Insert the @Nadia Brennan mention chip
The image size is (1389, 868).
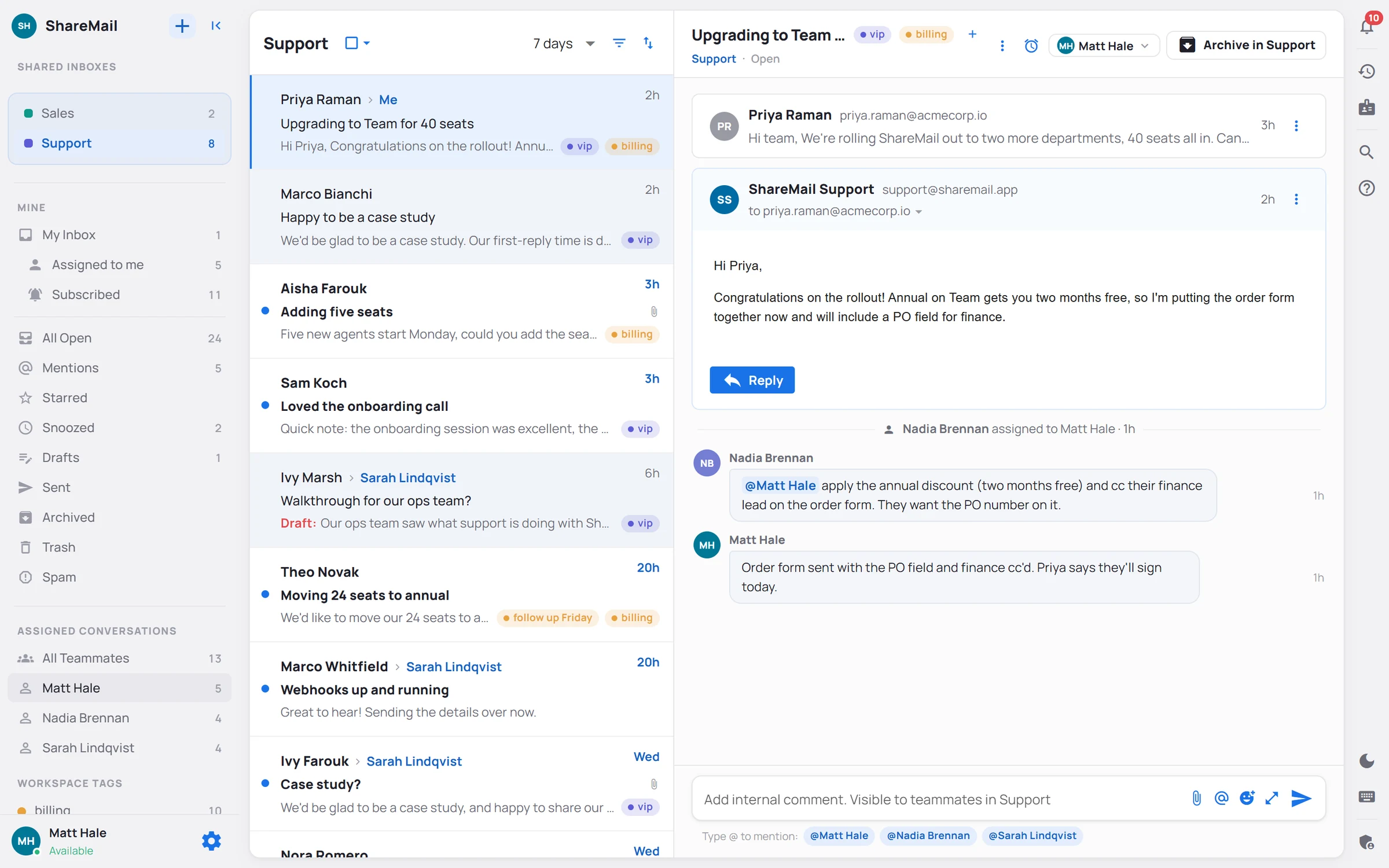coord(928,836)
